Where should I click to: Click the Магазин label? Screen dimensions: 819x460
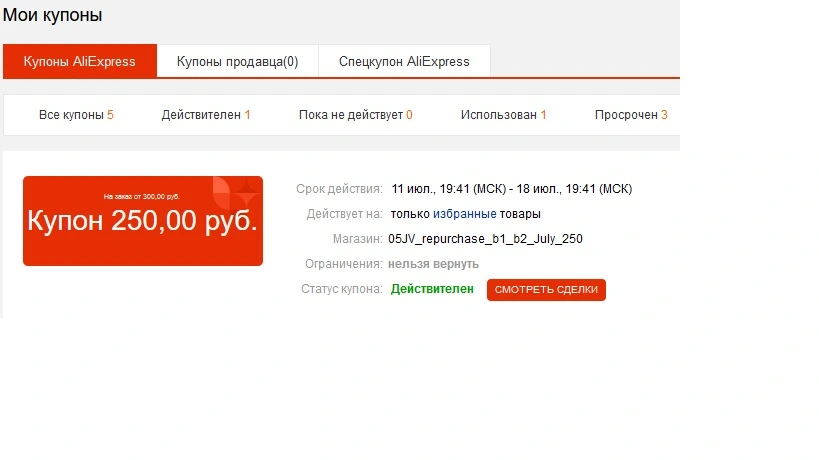tap(357, 239)
